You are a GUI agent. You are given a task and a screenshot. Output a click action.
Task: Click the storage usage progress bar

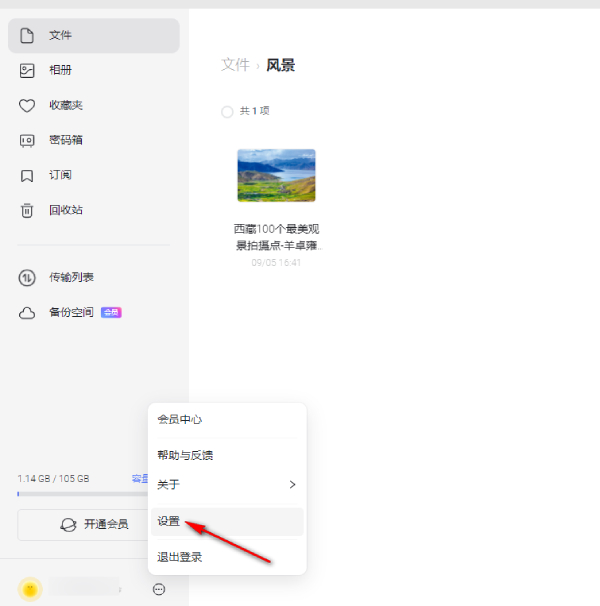coord(80,494)
